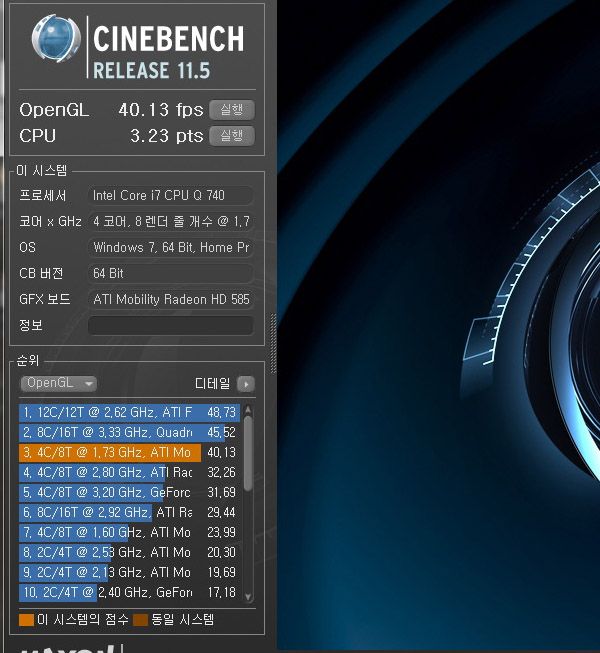Select ranking row 8. 2C/4T @ 2.53 GHz
This screenshot has width=600, height=653.
point(129,552)
